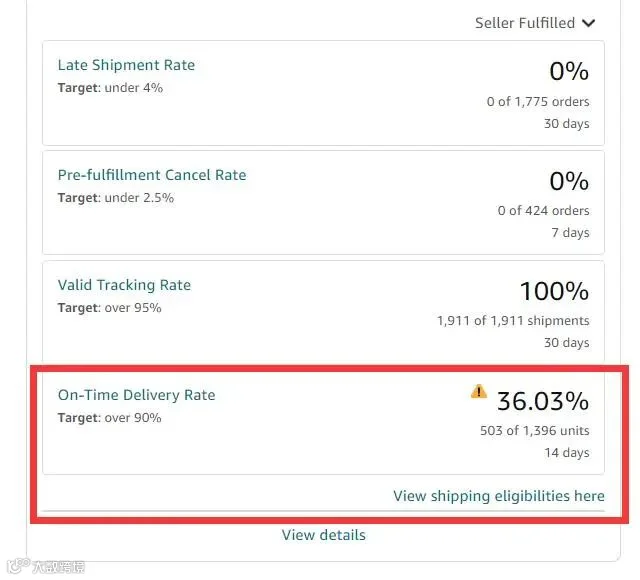Click the warning triangle icon beside 36.03%
Viewport: 640px width, 580px height.
(479, 391)
